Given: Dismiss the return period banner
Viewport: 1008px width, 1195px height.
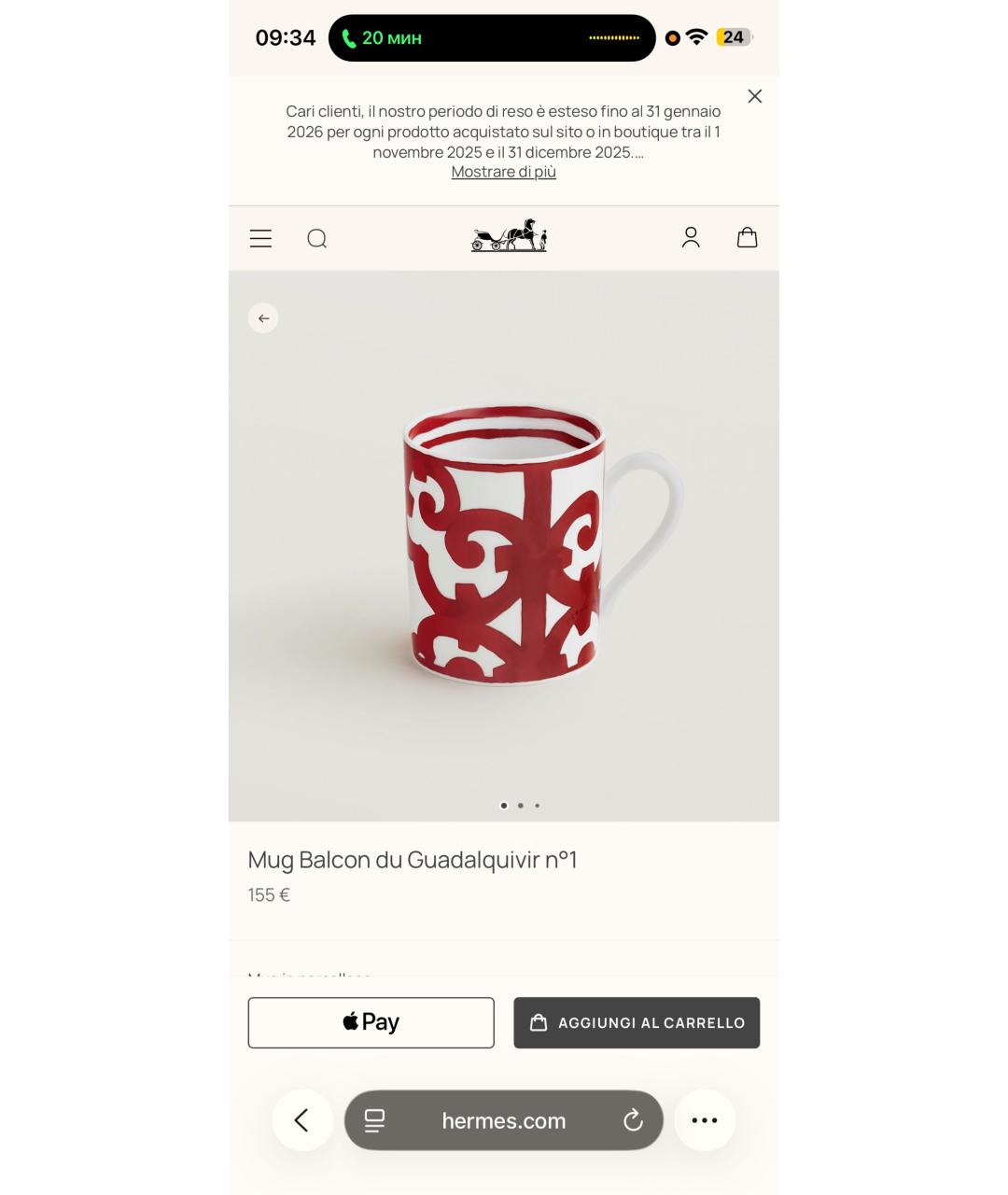Looking at the screenshot, I should [x=755, y=96].
